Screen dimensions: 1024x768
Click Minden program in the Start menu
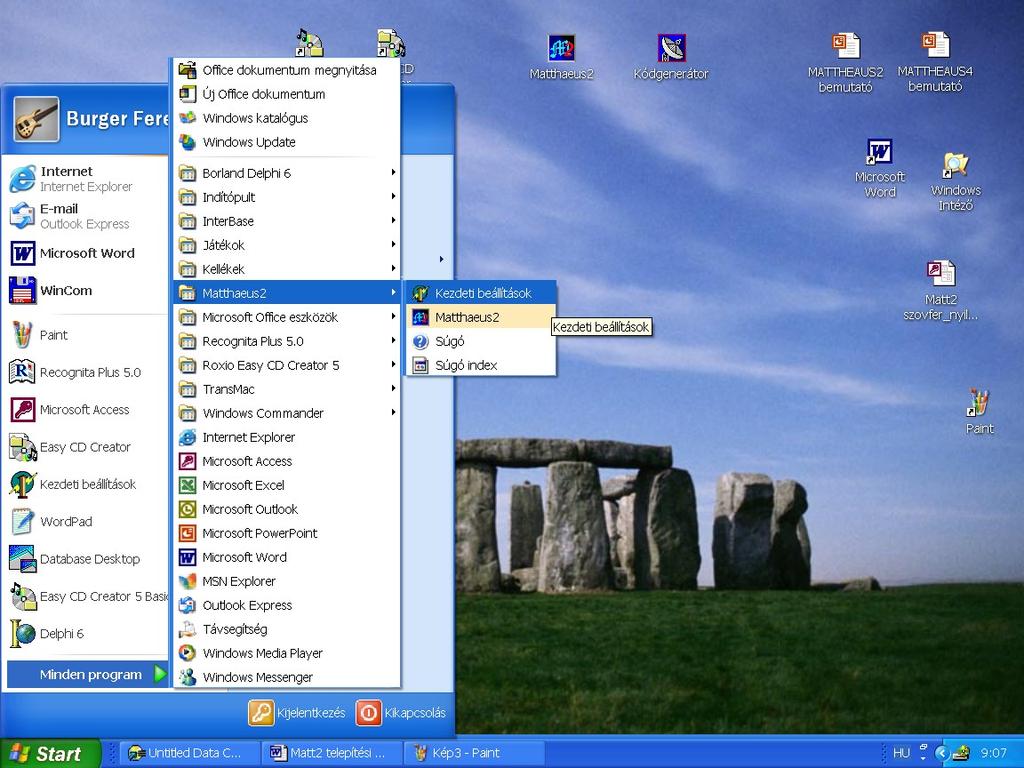click(88, 675)
